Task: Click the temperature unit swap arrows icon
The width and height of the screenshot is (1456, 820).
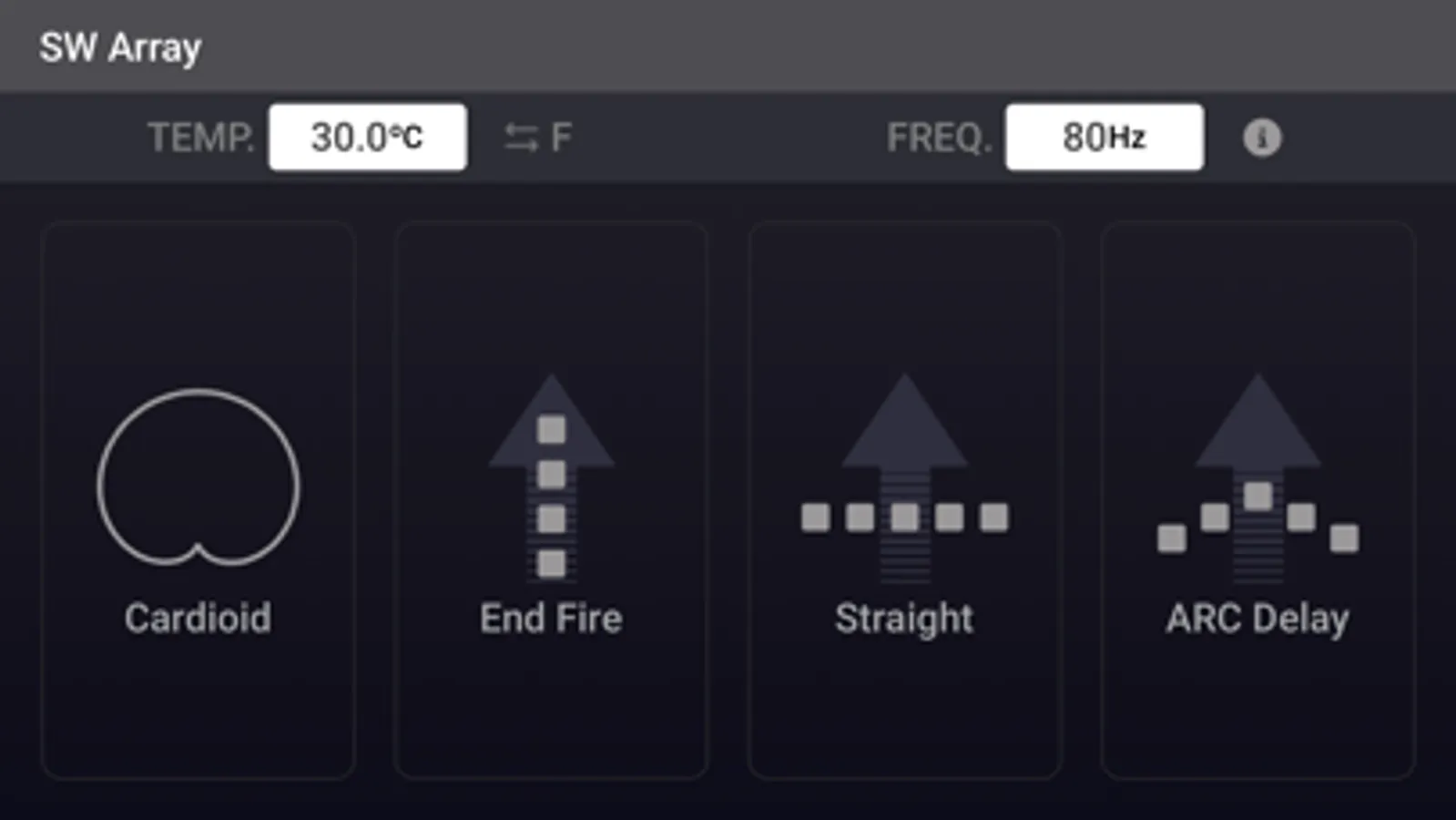Action: click(x=521, y=137)
